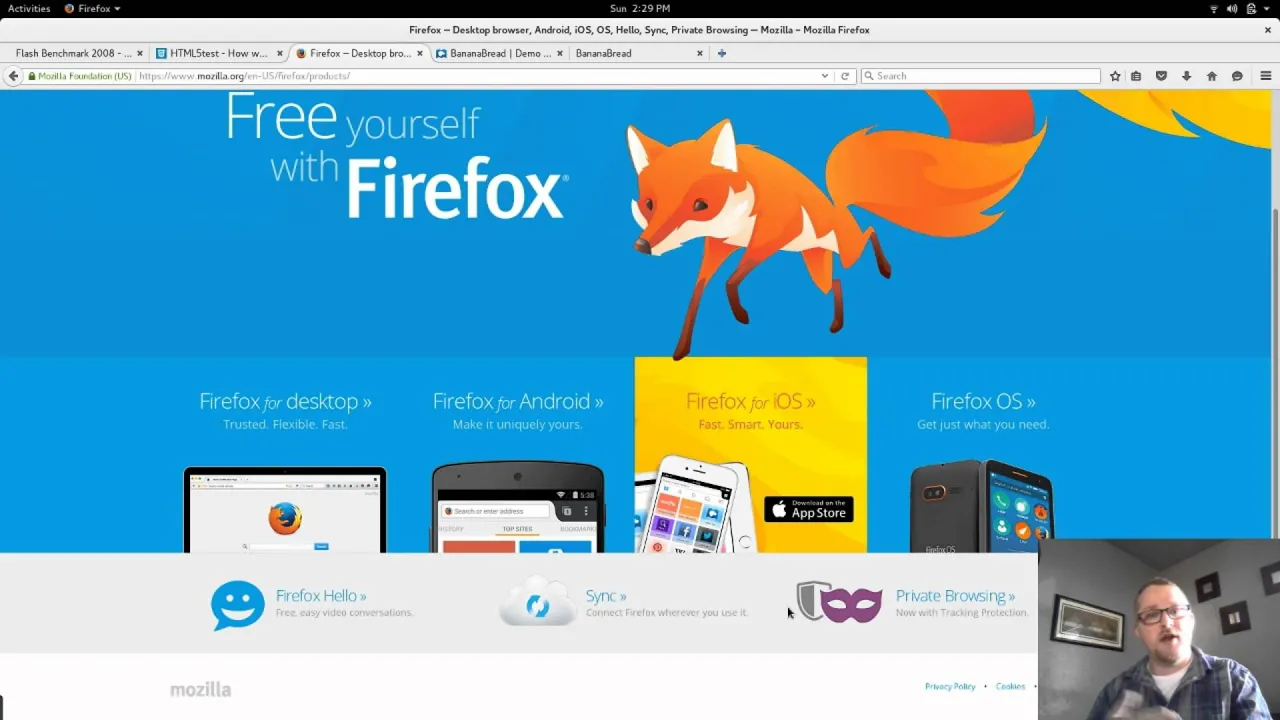This screenshot has width=1280, height=720.
Task: Click the 'Make it uniquely yours.' tagline
Action: [518, 425]
